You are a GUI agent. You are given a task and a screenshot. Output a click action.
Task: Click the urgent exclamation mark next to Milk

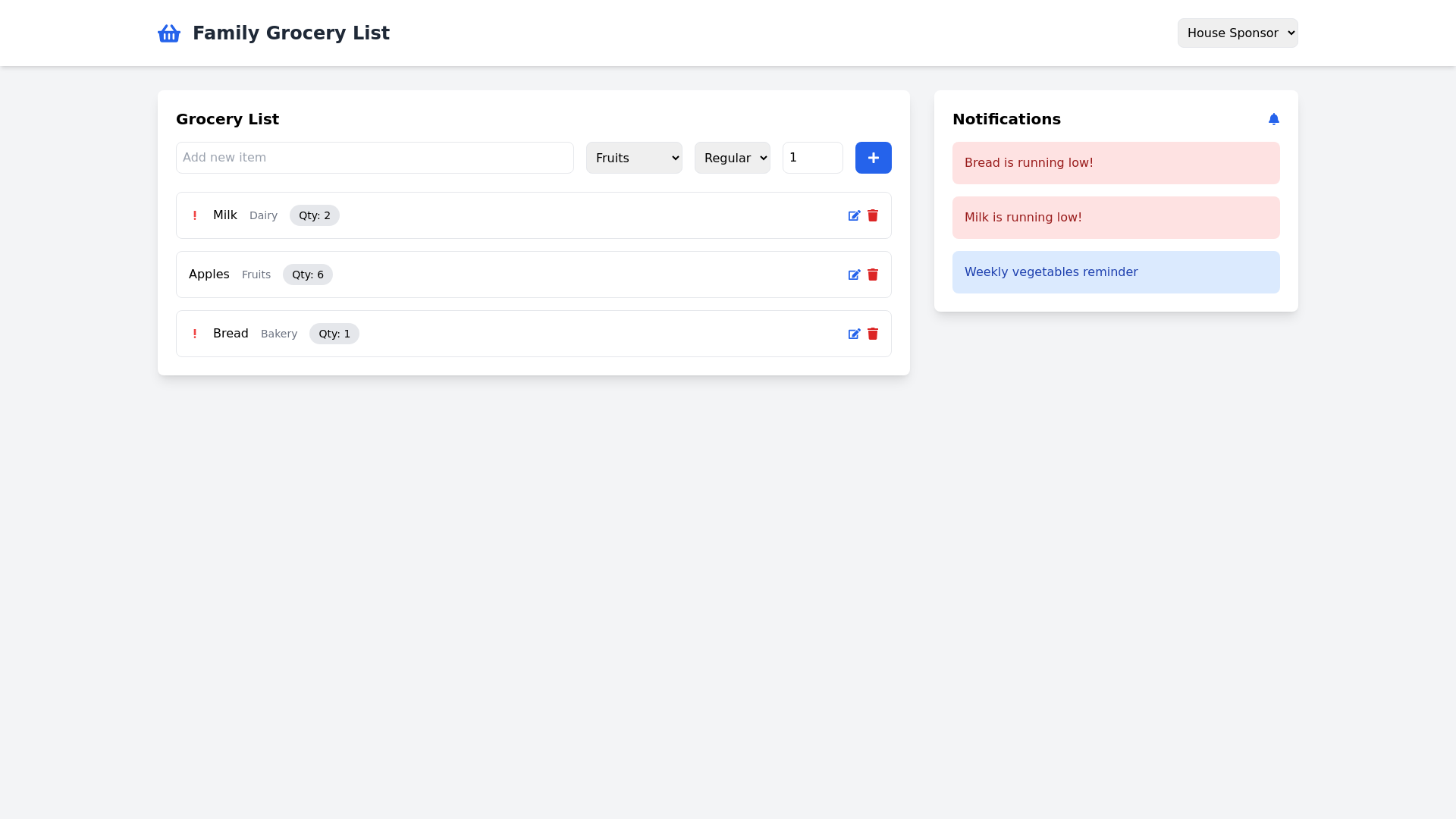click(195, 216)
